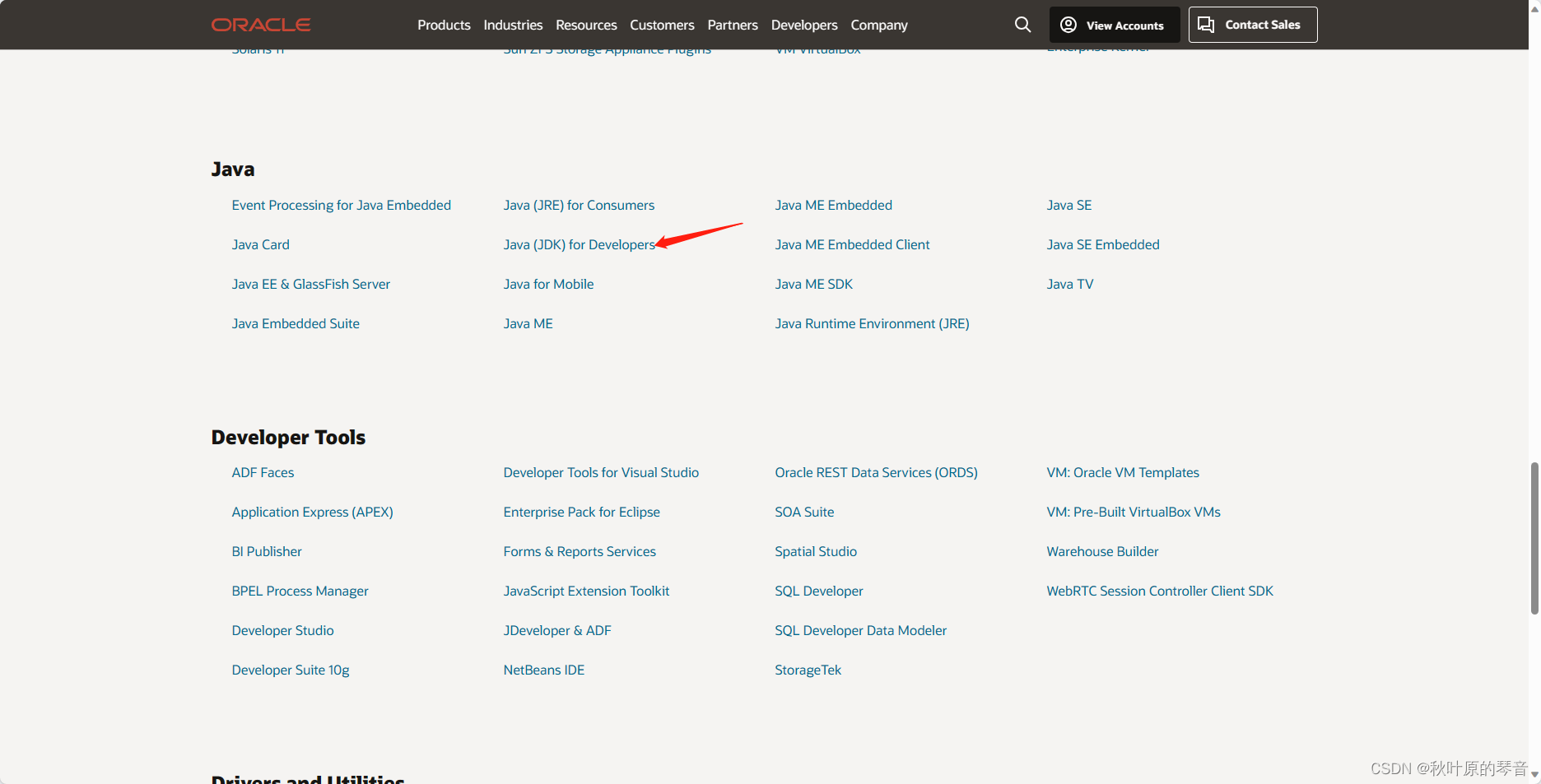Open the ADF Faces link
This screenshot has width=1541, height=784.
pos(263,472)
